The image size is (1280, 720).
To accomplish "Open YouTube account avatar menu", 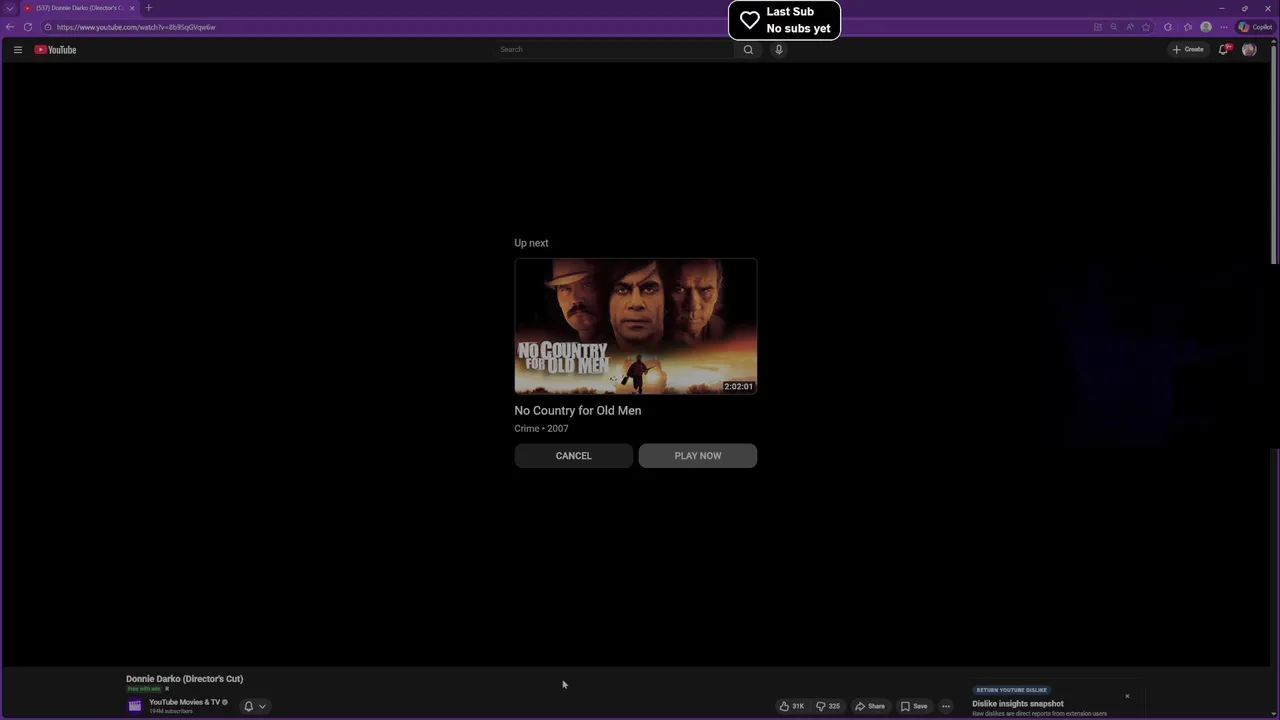I will tap(1249, 49).
